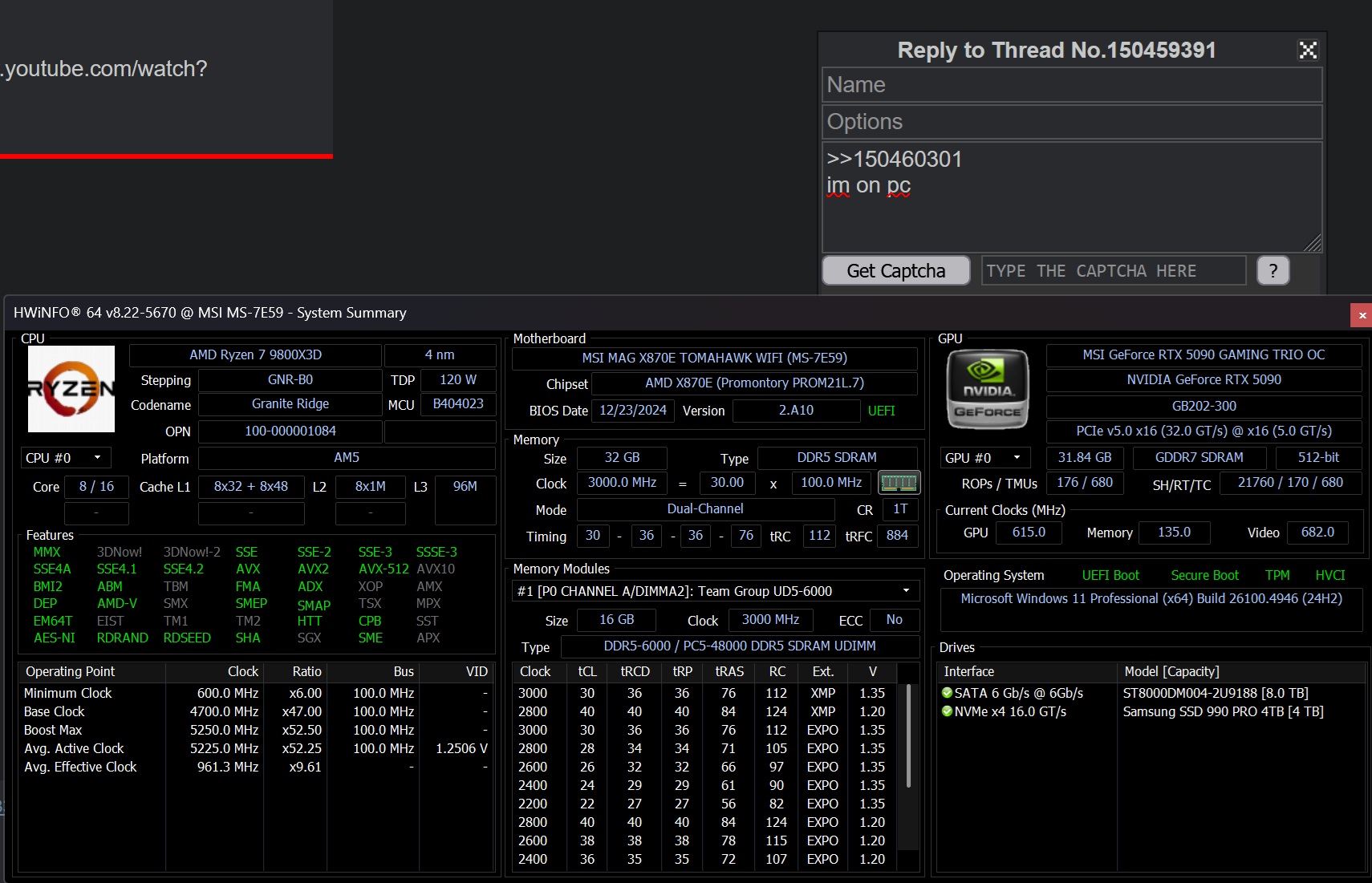Click the tRAS column header
The image size is (1372, 883).
[x=729, y=671]
